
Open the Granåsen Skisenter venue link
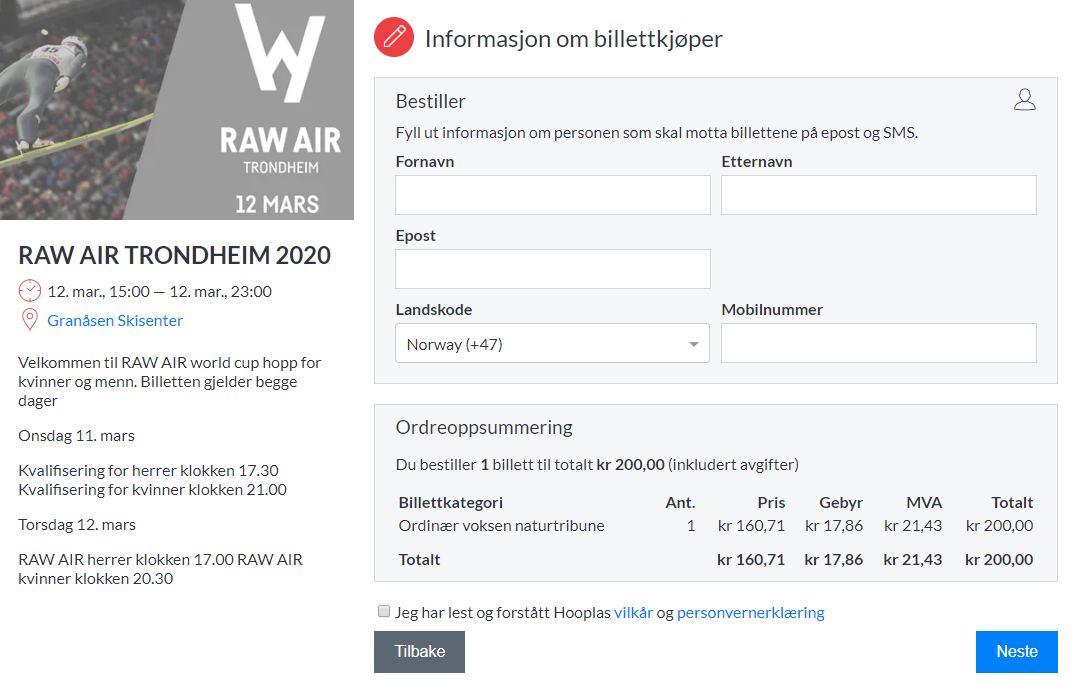115,321
